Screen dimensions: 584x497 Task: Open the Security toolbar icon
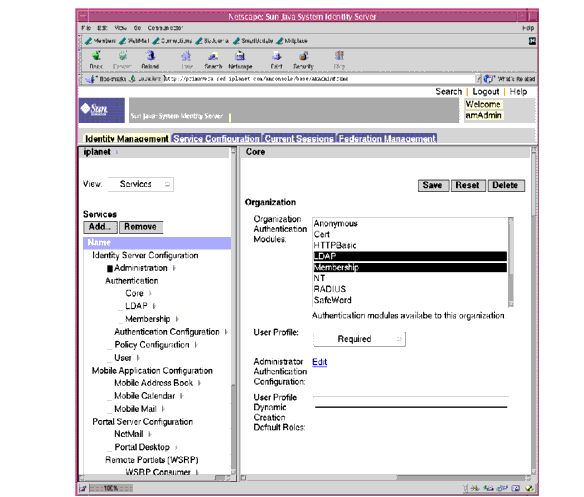tap(303, 56)
